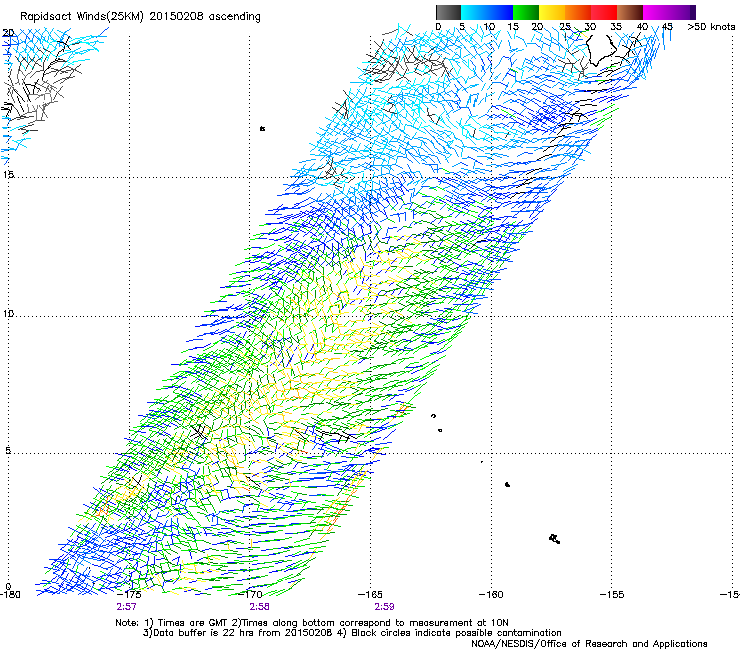Click the red 30-35 knots legend swatch

604,12
